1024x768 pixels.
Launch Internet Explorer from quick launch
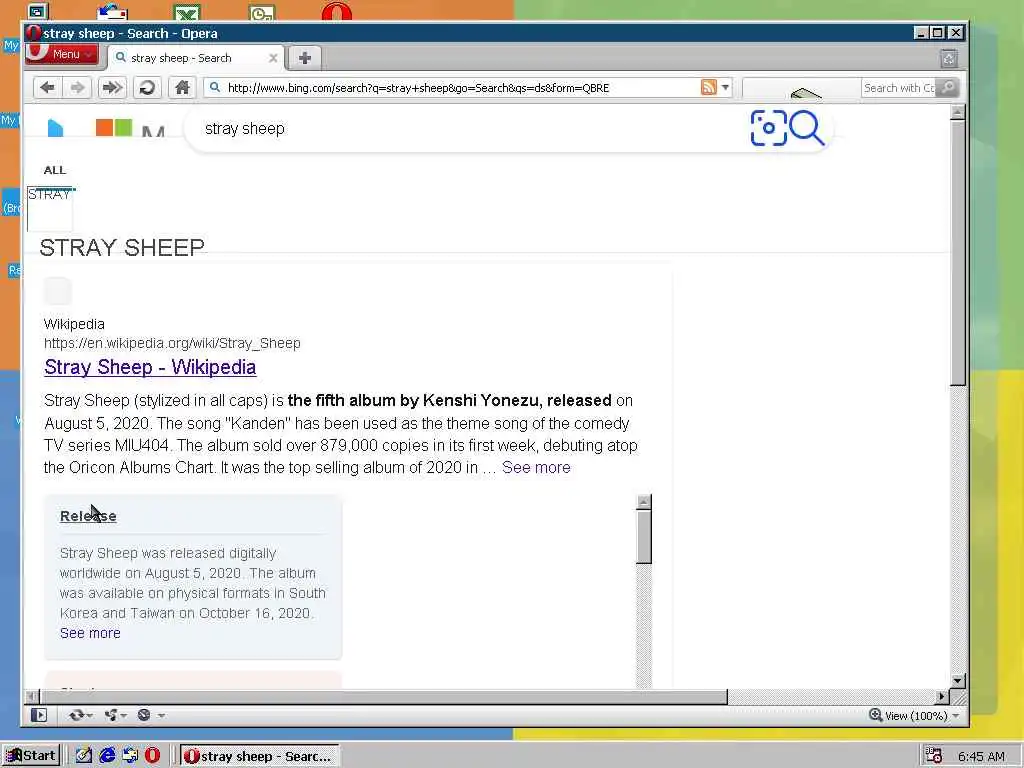click(107, 756)
